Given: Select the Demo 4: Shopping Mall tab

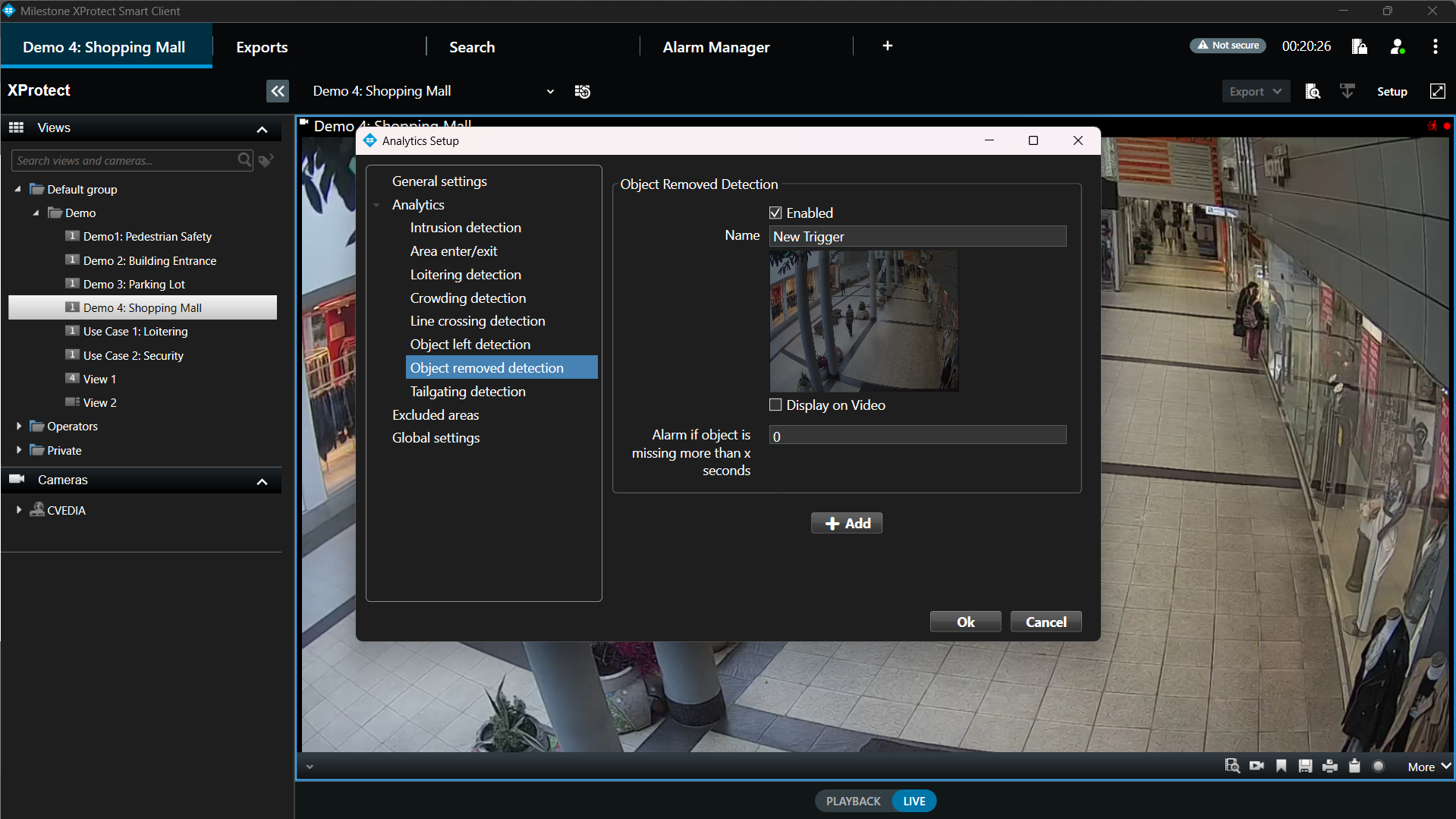Looking at the screenshot, I should tap(105, 47).
